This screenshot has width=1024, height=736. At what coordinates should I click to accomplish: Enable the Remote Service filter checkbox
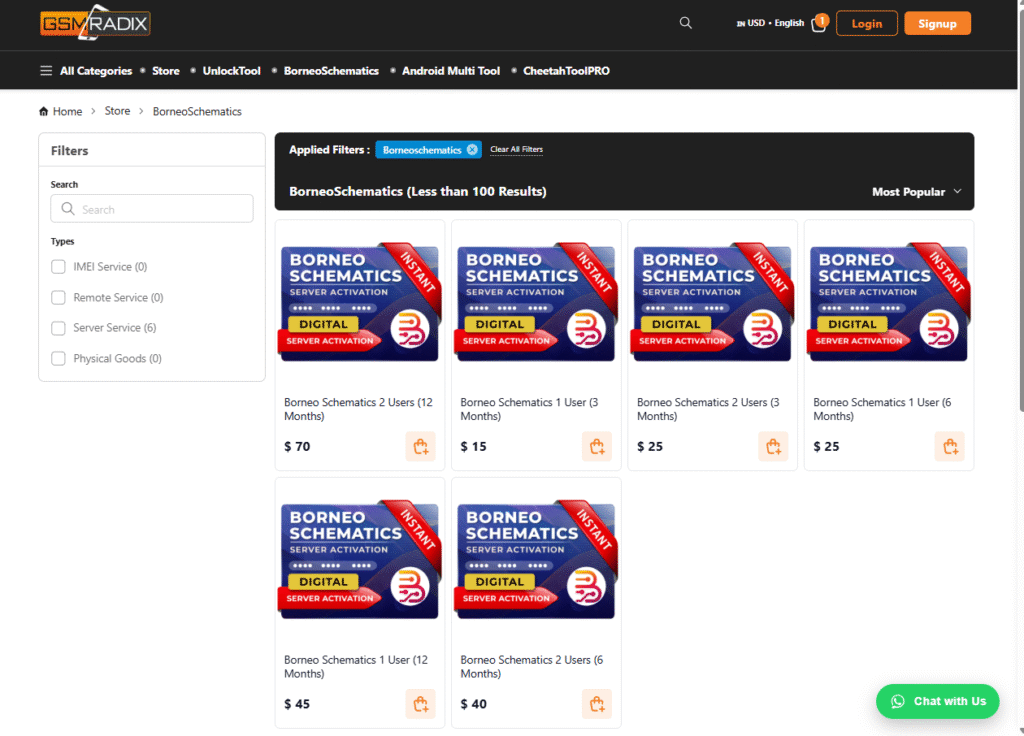(59, 298)
